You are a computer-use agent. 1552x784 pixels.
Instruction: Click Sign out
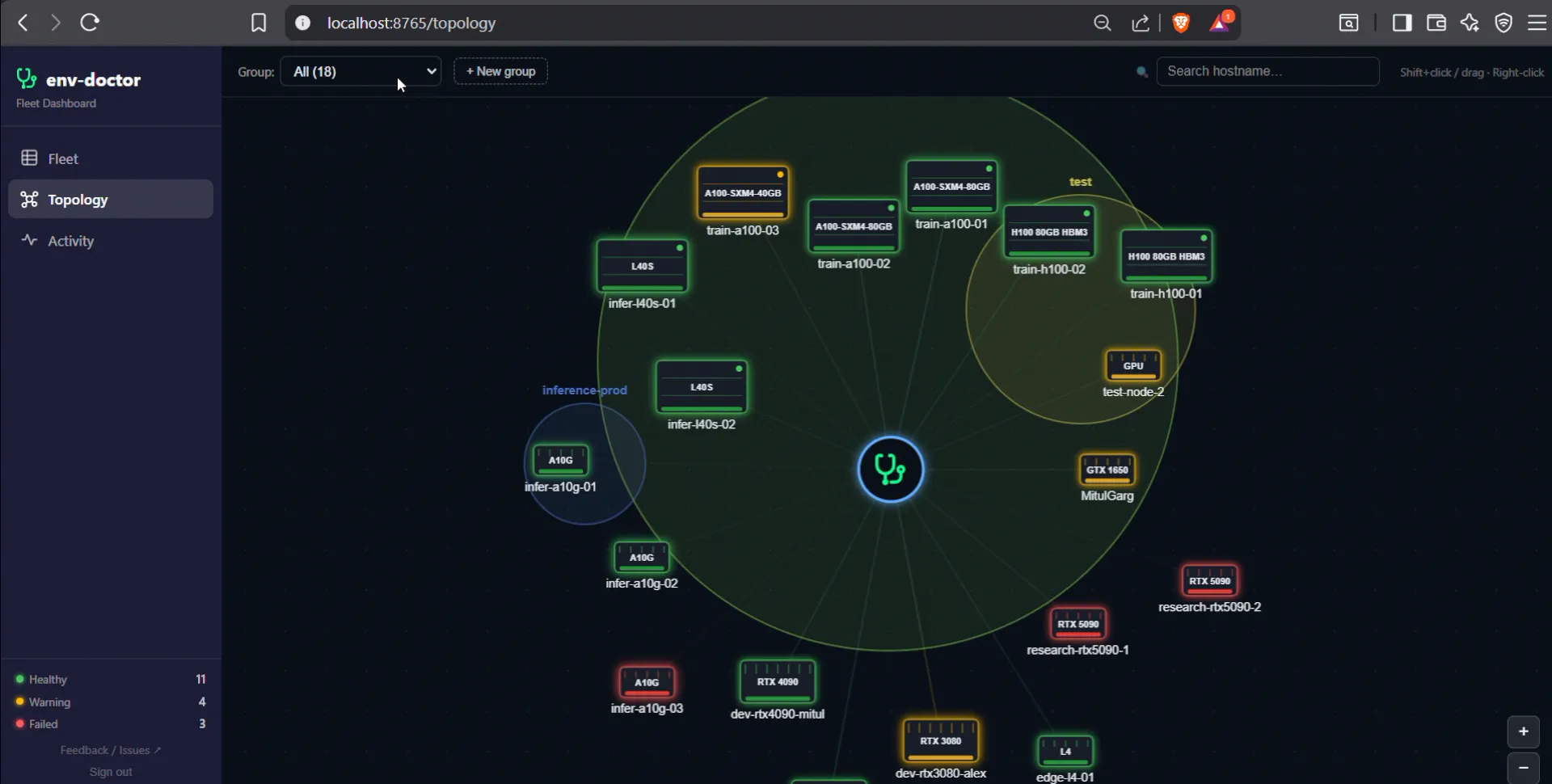click(x=111, y=772)
